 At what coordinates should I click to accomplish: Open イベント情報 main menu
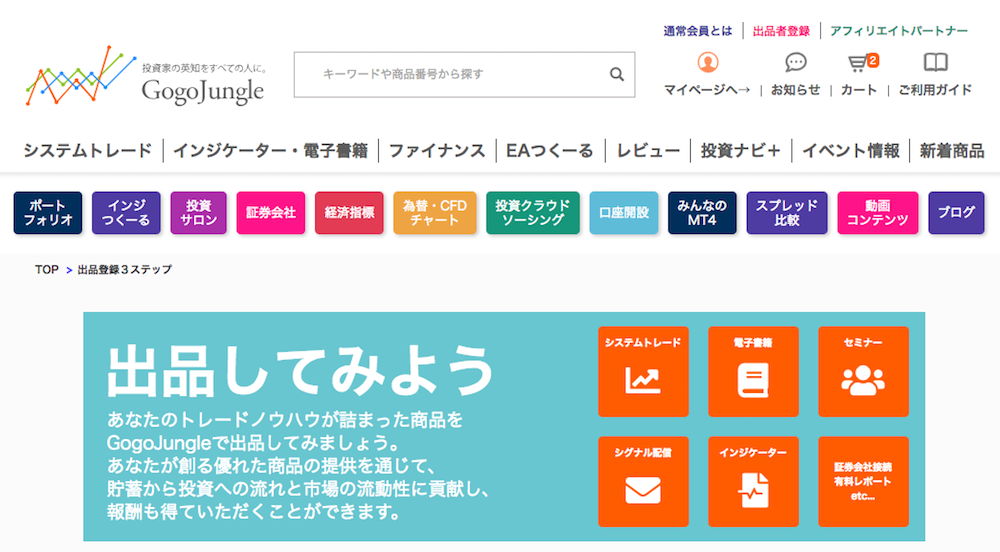[x=850, y=151]
